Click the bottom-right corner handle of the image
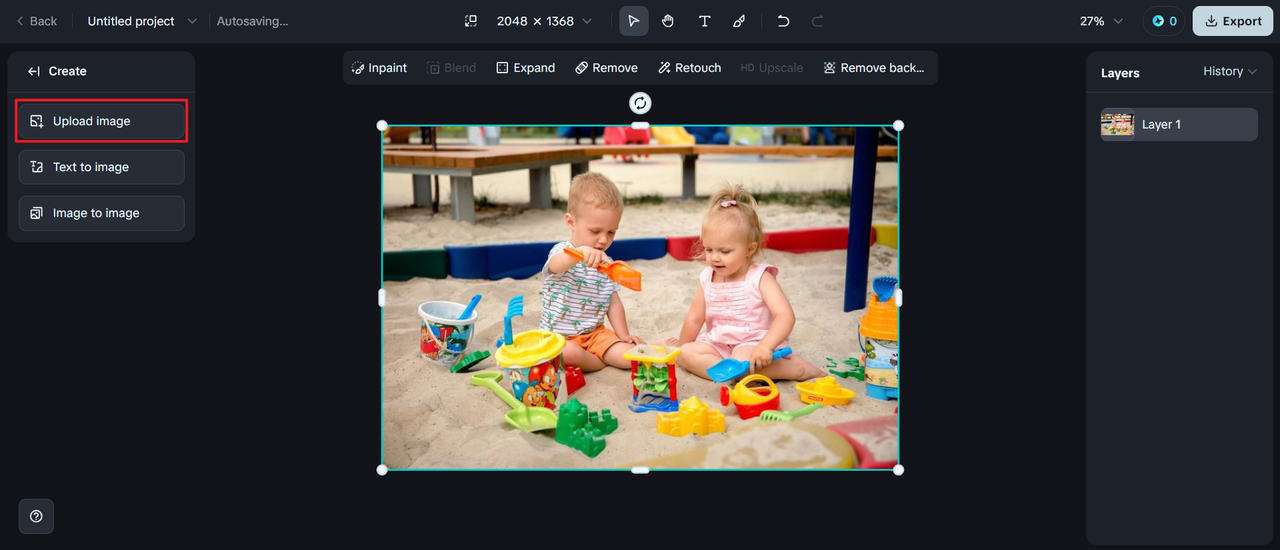 pos(898,470)
